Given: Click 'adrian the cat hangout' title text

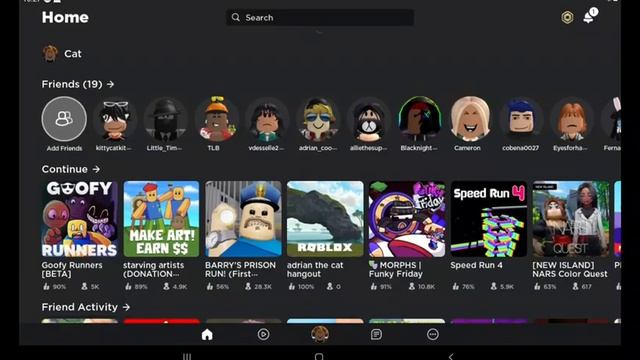Looking at the screenshot, I should 315,269.
